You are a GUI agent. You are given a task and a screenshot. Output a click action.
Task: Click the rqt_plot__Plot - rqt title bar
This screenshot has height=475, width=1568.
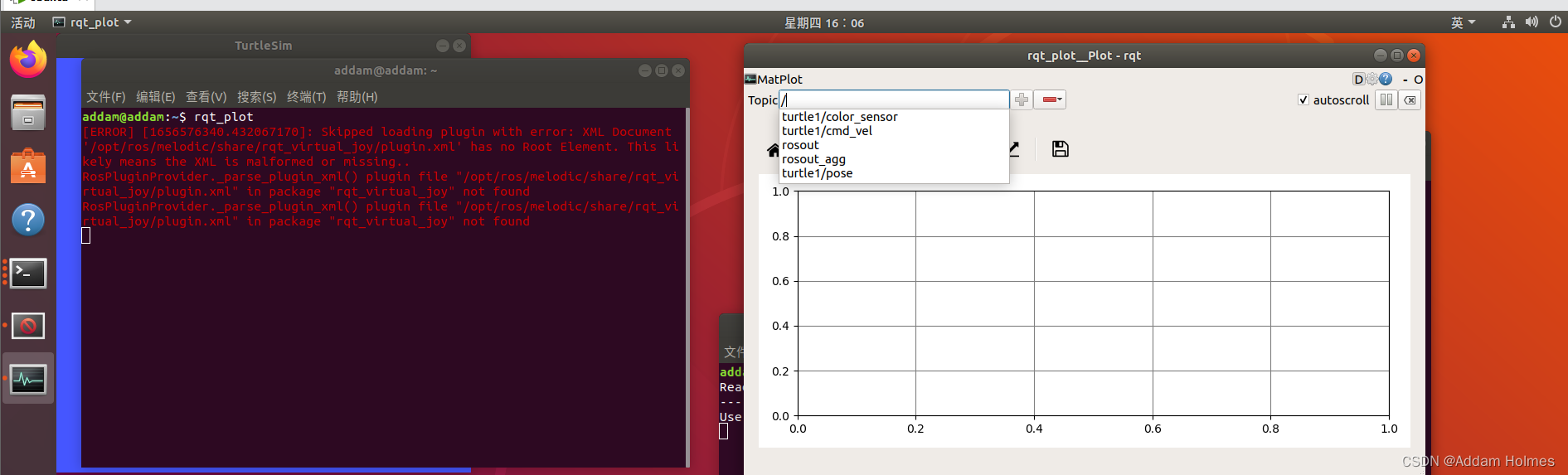pos(1084,56)
